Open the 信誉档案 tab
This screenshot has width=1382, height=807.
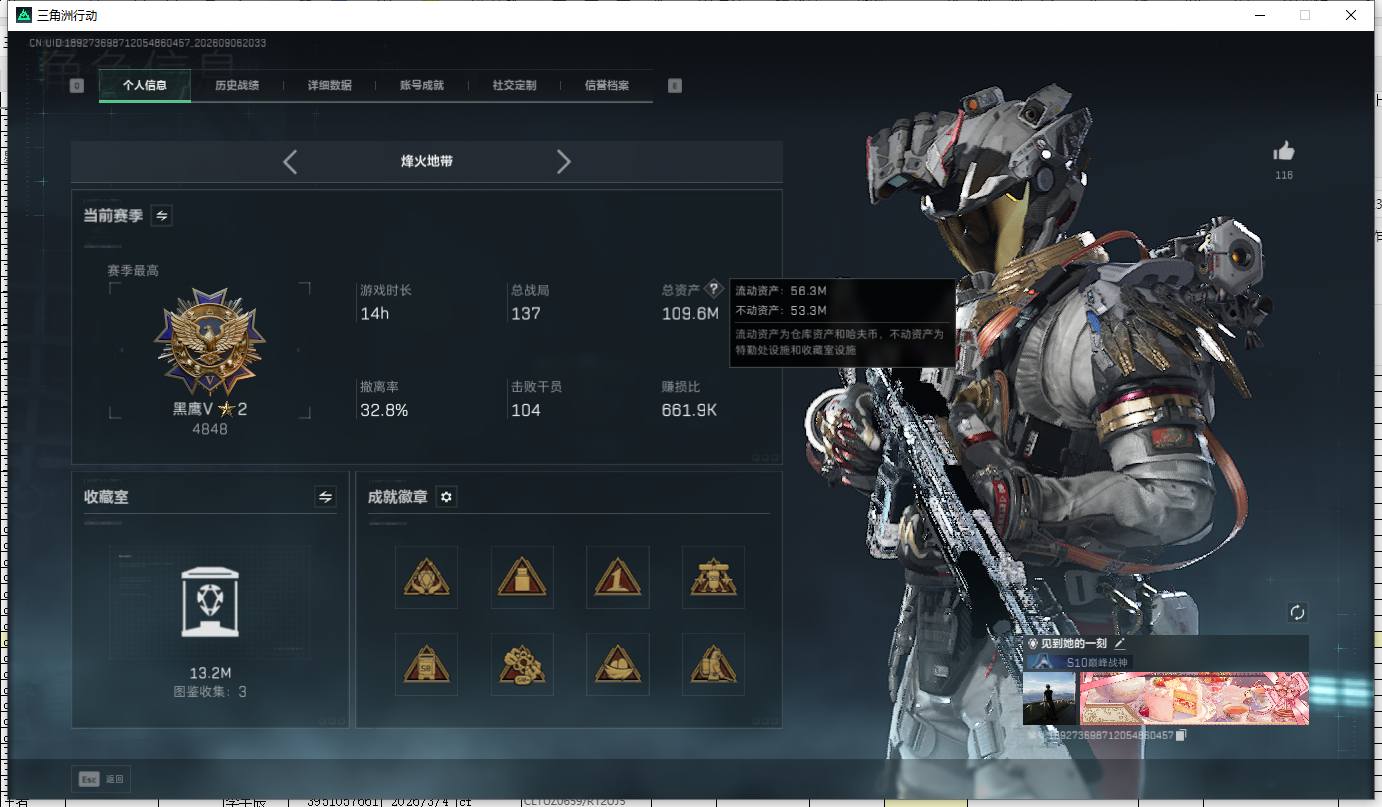pos(607,86)
